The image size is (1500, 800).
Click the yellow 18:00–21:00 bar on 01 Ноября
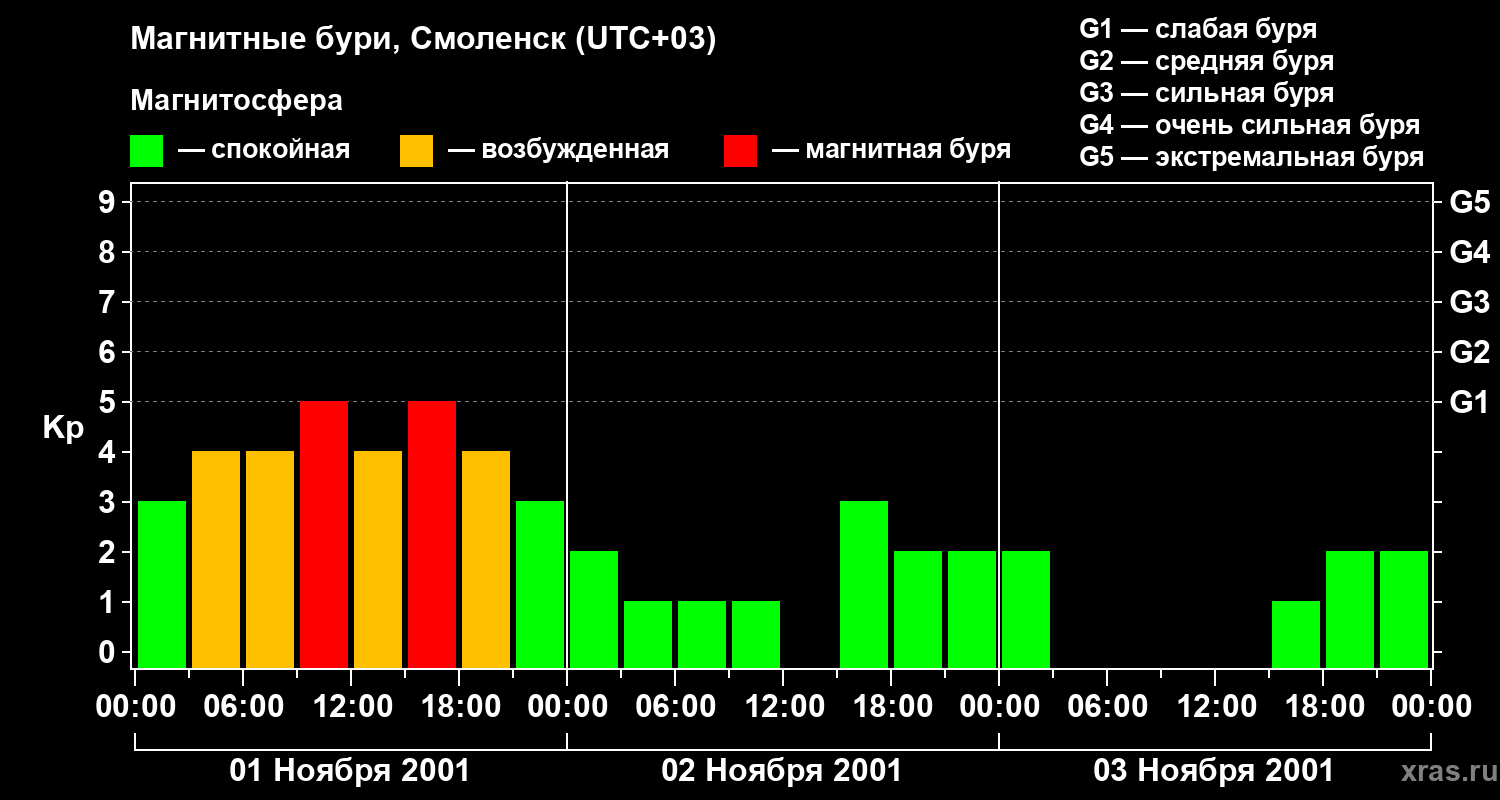point(486,559)
